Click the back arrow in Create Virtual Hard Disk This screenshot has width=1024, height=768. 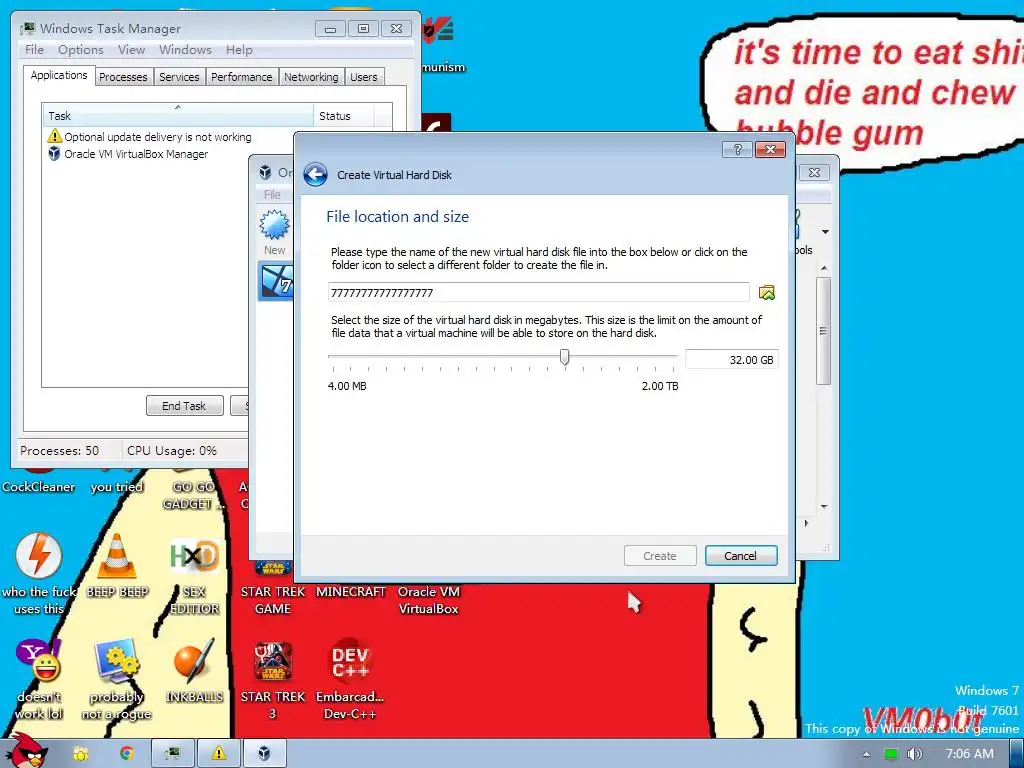(315, 174)
